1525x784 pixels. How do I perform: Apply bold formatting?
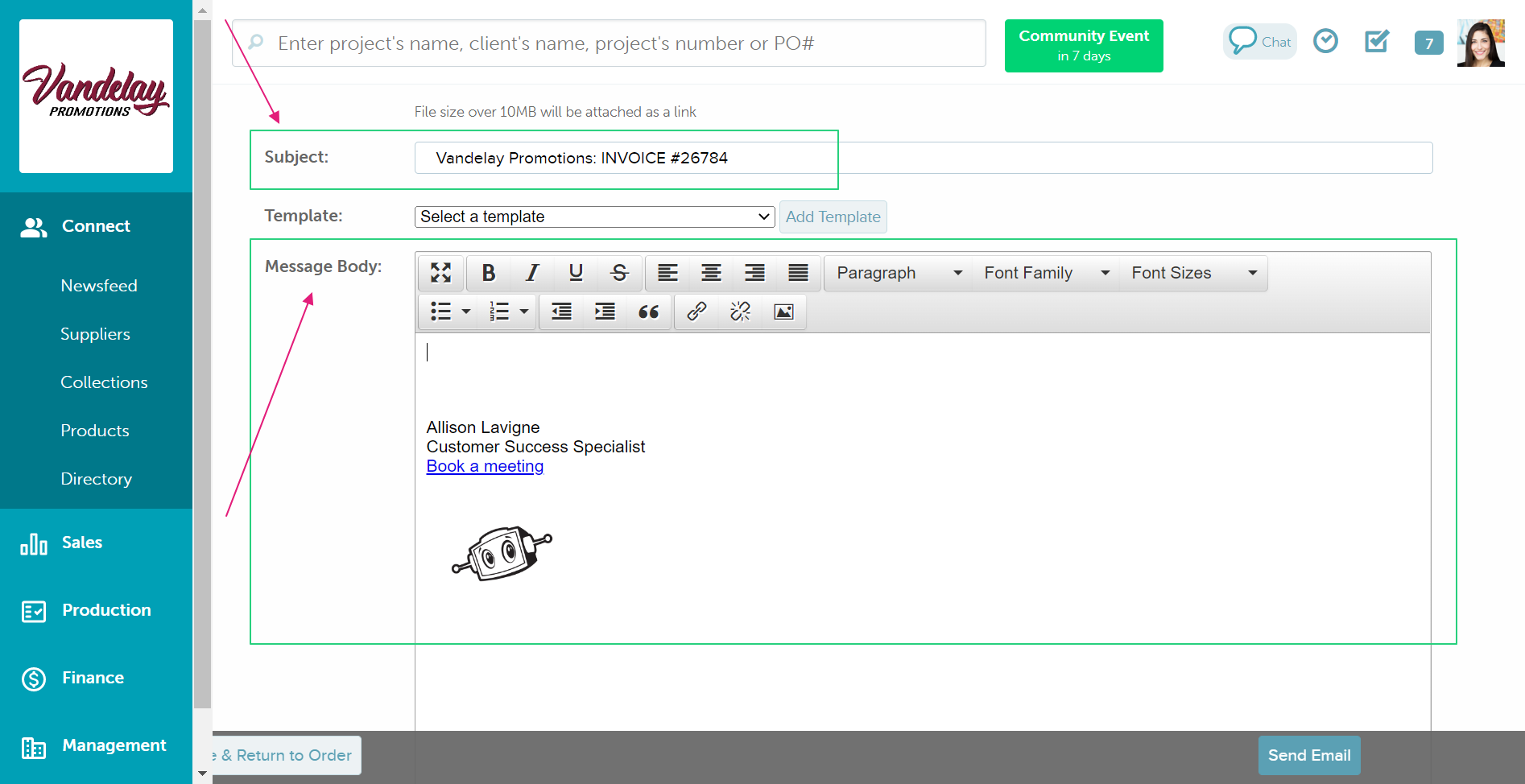pyautogui.click(x=489, y=273)
